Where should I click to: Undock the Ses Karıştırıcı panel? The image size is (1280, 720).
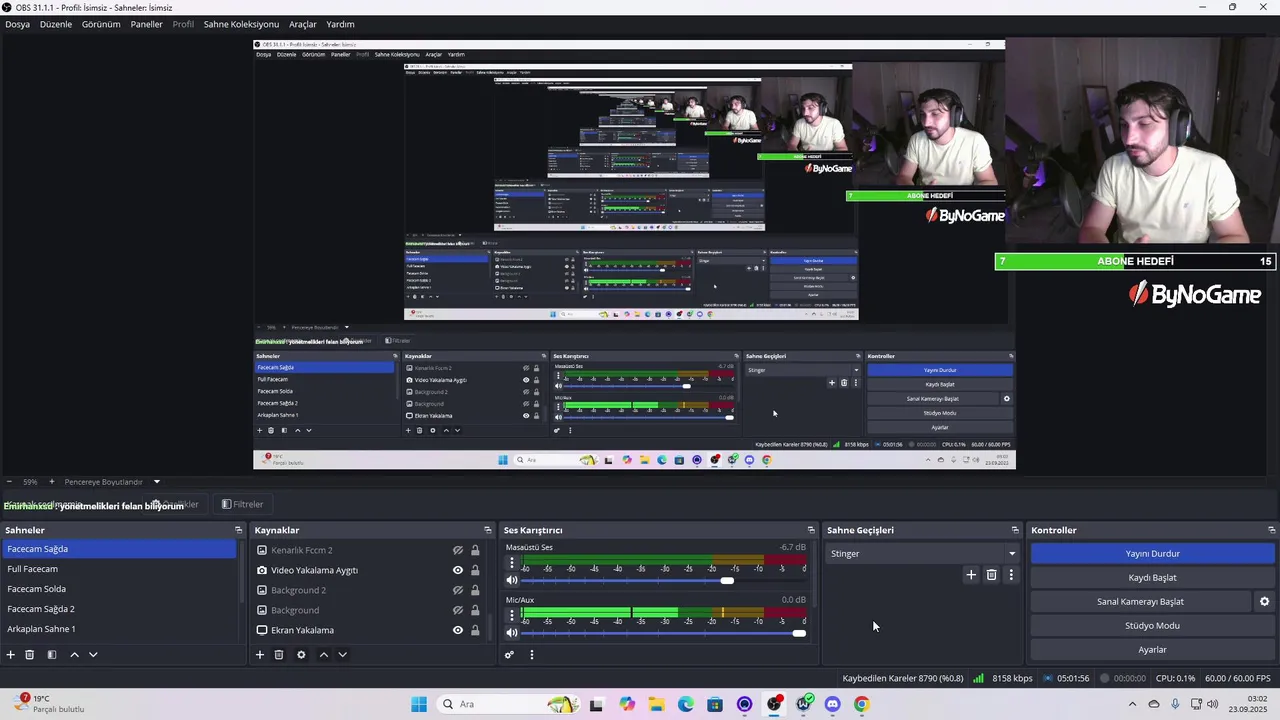pos(811,530)
